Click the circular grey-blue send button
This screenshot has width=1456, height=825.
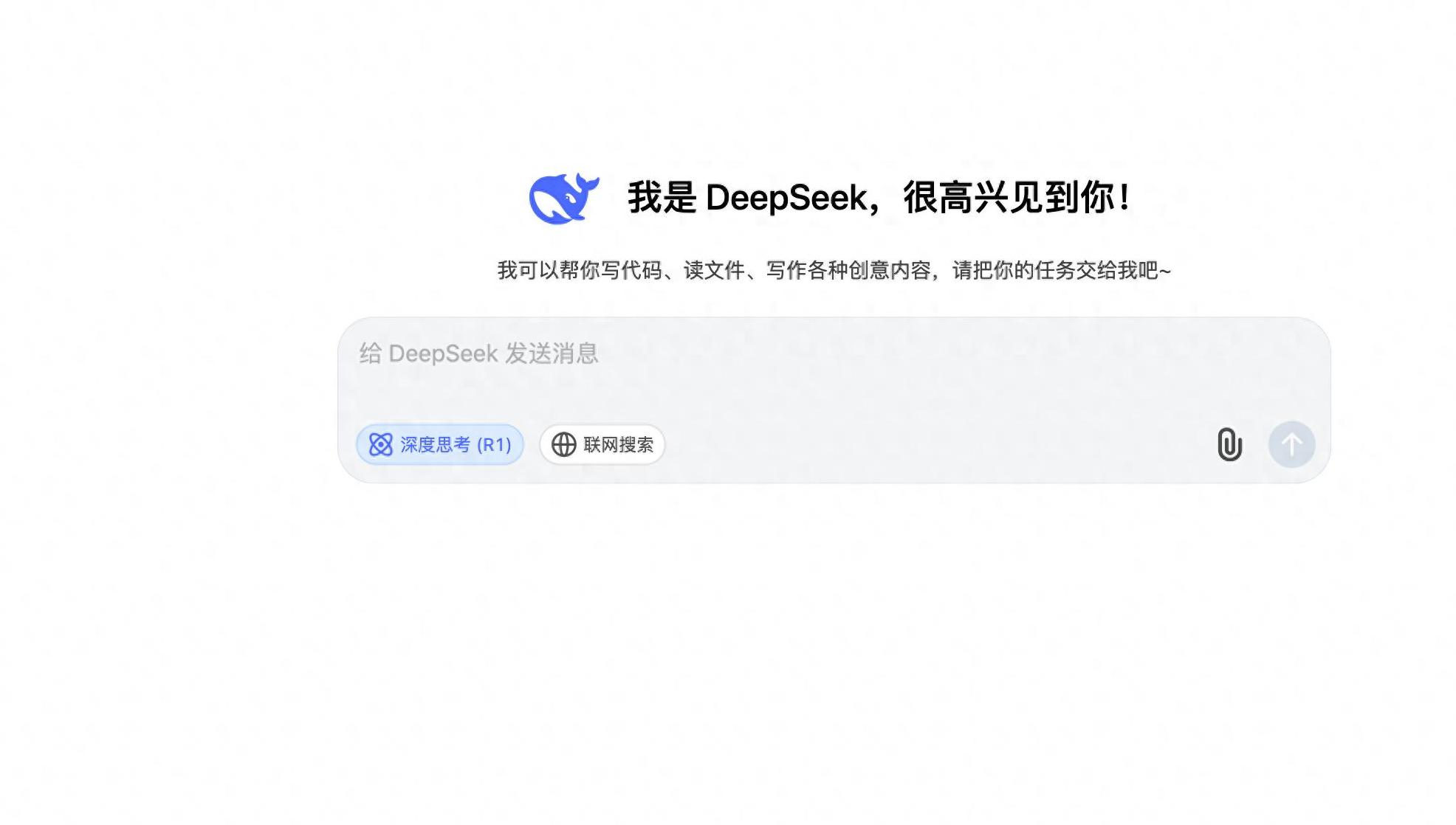pyautogui.click(x=1291, y=444)
